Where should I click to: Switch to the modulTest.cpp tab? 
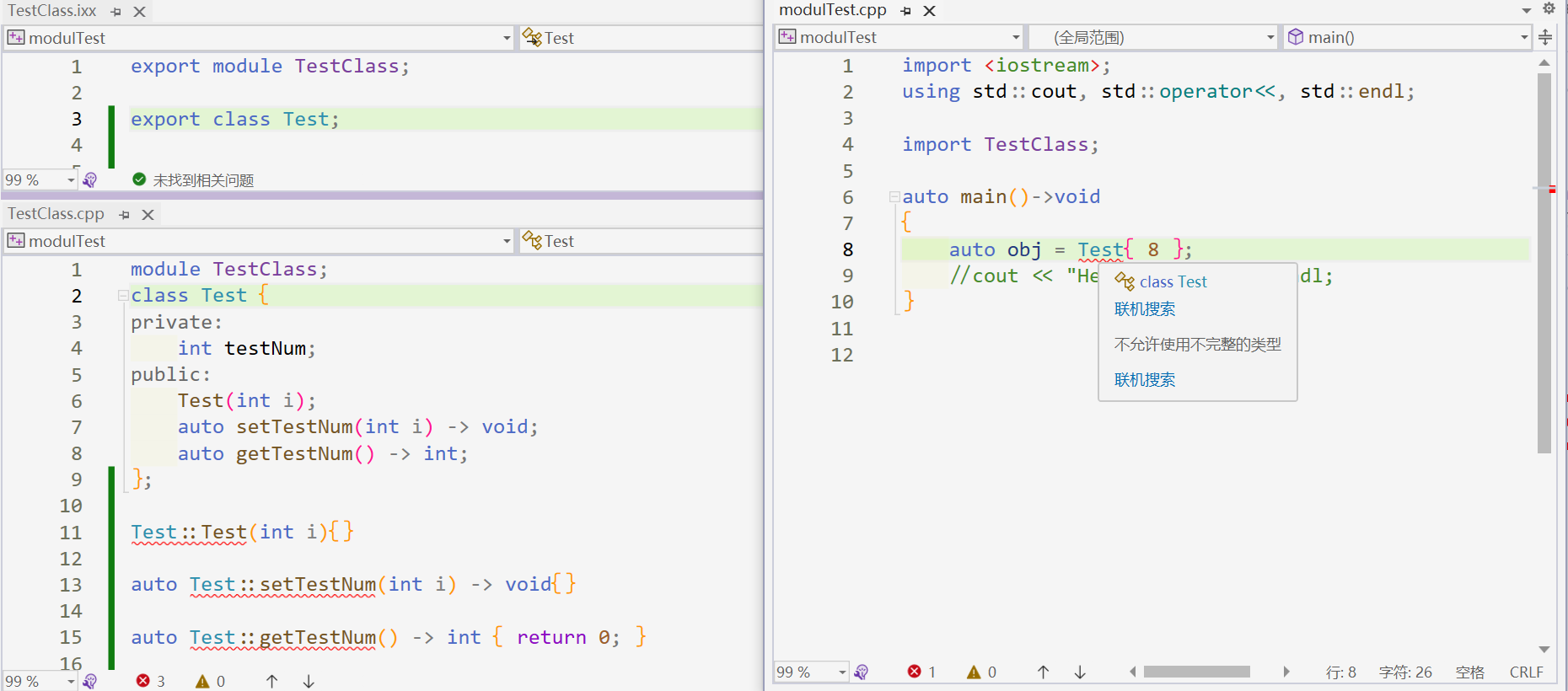(x=833, y=10)
